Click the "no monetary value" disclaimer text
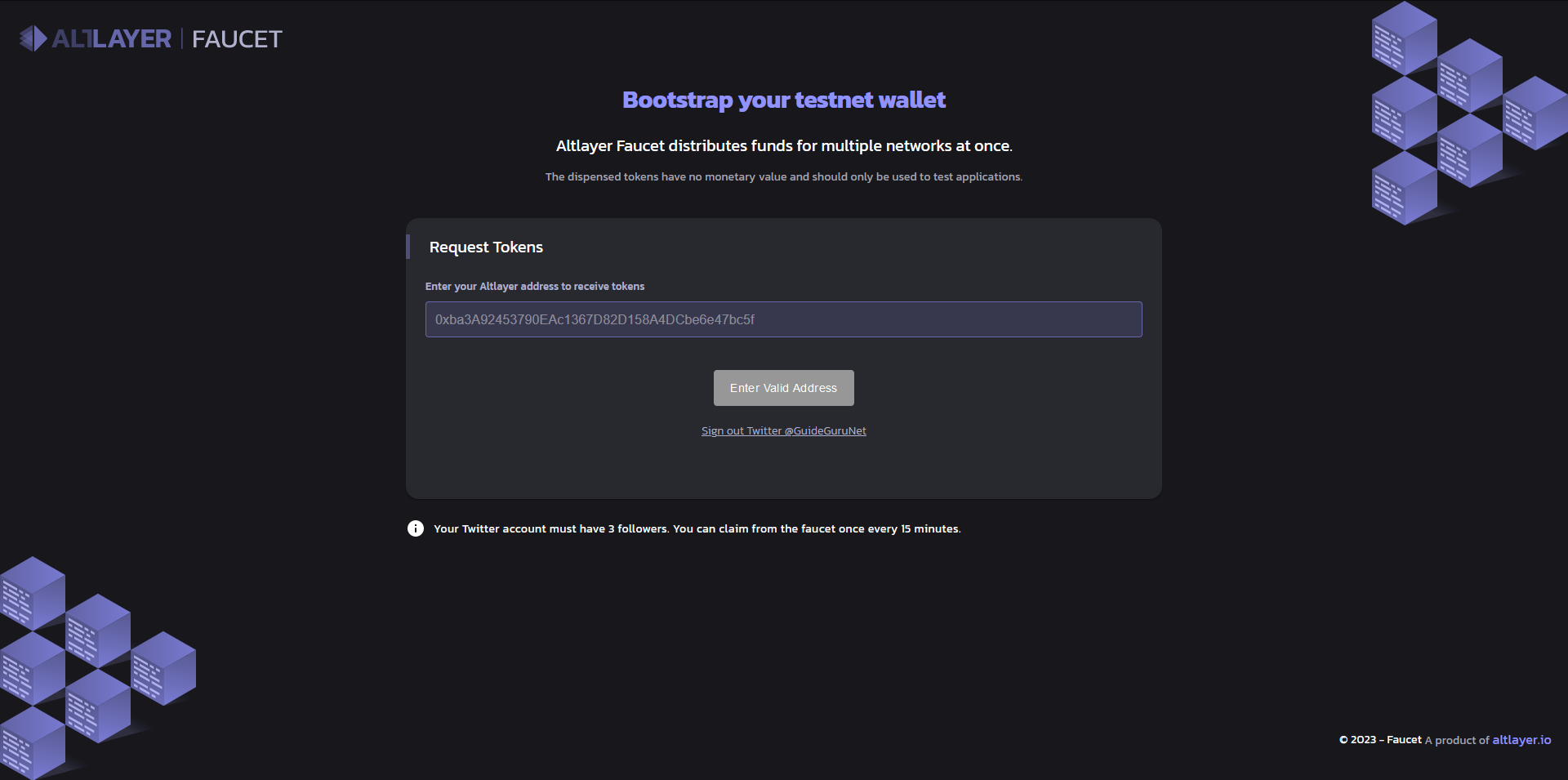Screen dimensions: 1568x780 point(783,177)
